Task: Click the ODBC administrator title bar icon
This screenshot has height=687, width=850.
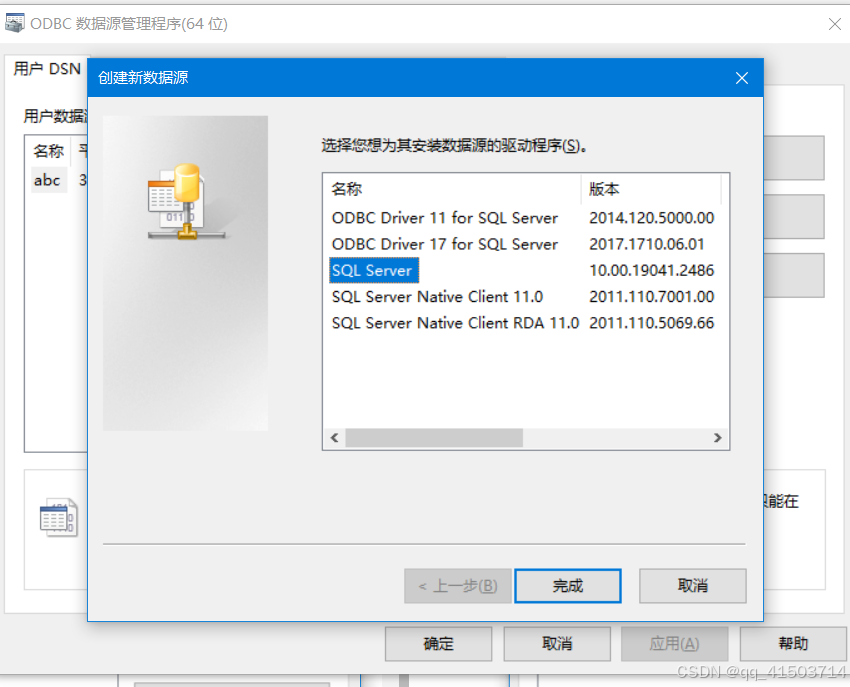Action: [15, 23]
